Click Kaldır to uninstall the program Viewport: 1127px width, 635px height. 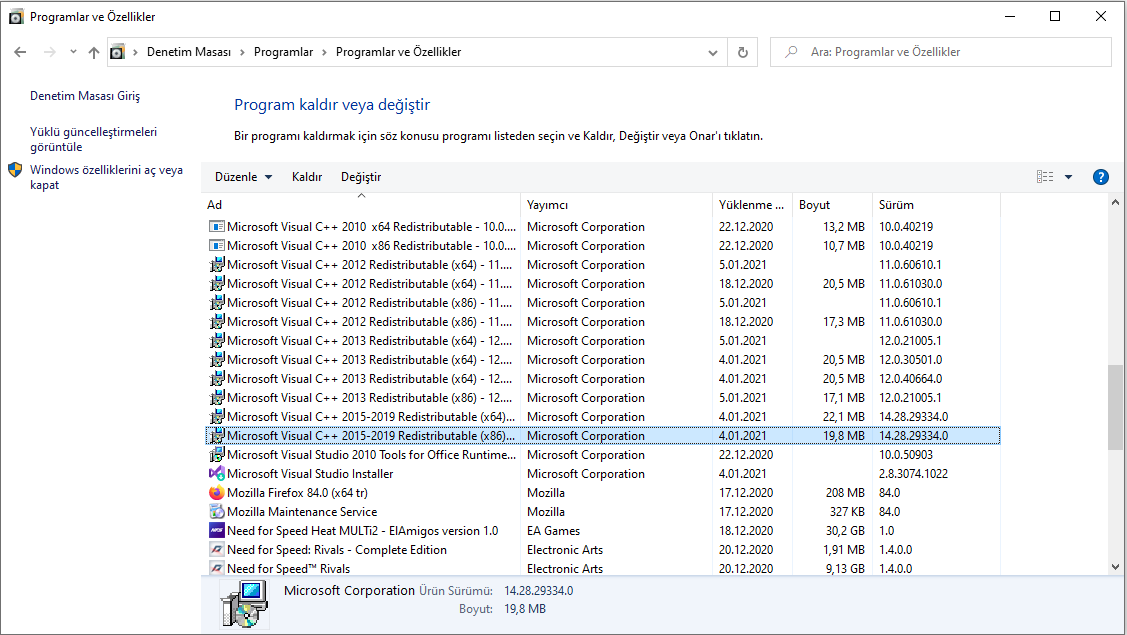click(307, 177)
